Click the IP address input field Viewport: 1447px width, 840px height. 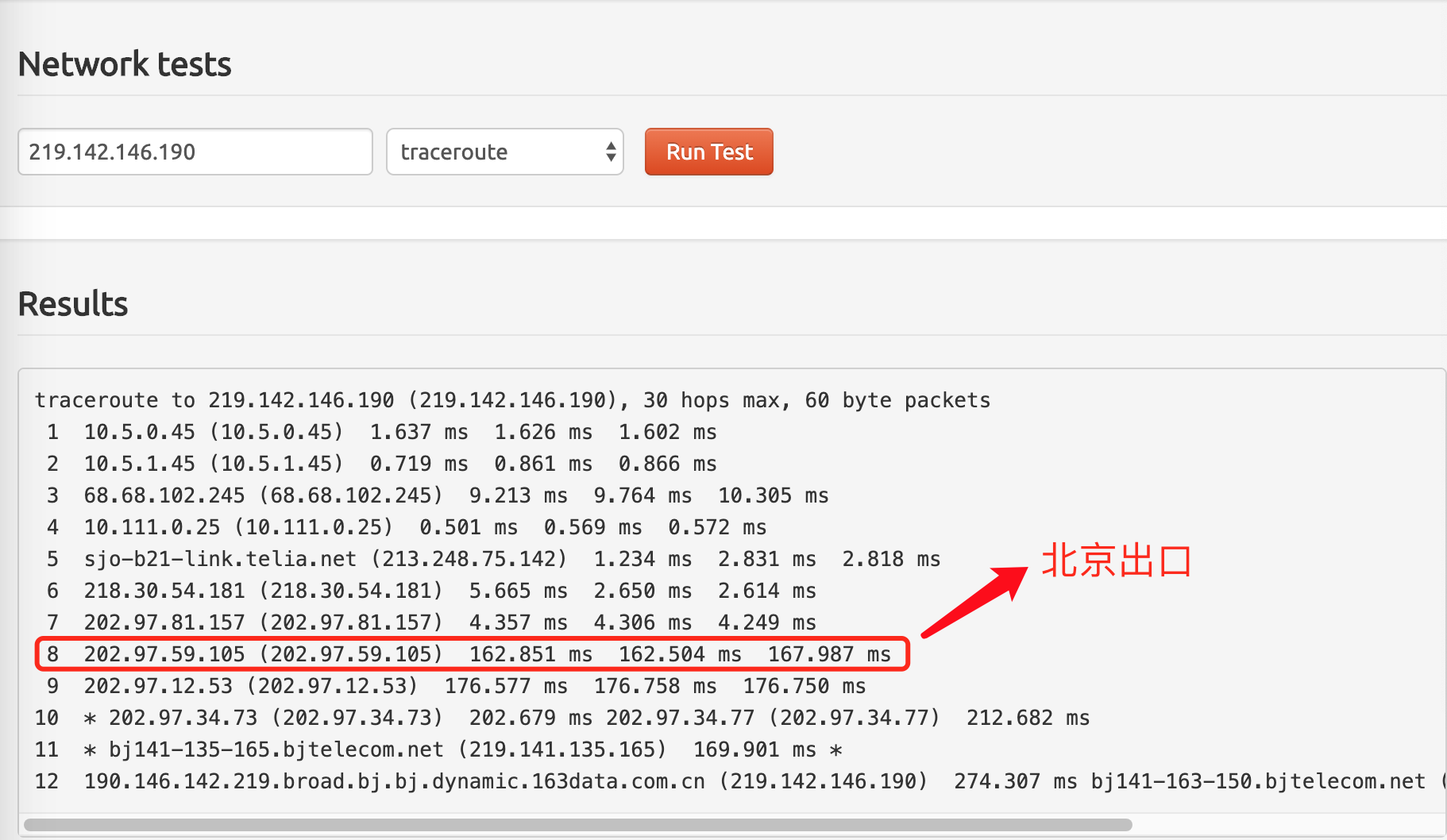pyautogui.click(x=195, y=152)
